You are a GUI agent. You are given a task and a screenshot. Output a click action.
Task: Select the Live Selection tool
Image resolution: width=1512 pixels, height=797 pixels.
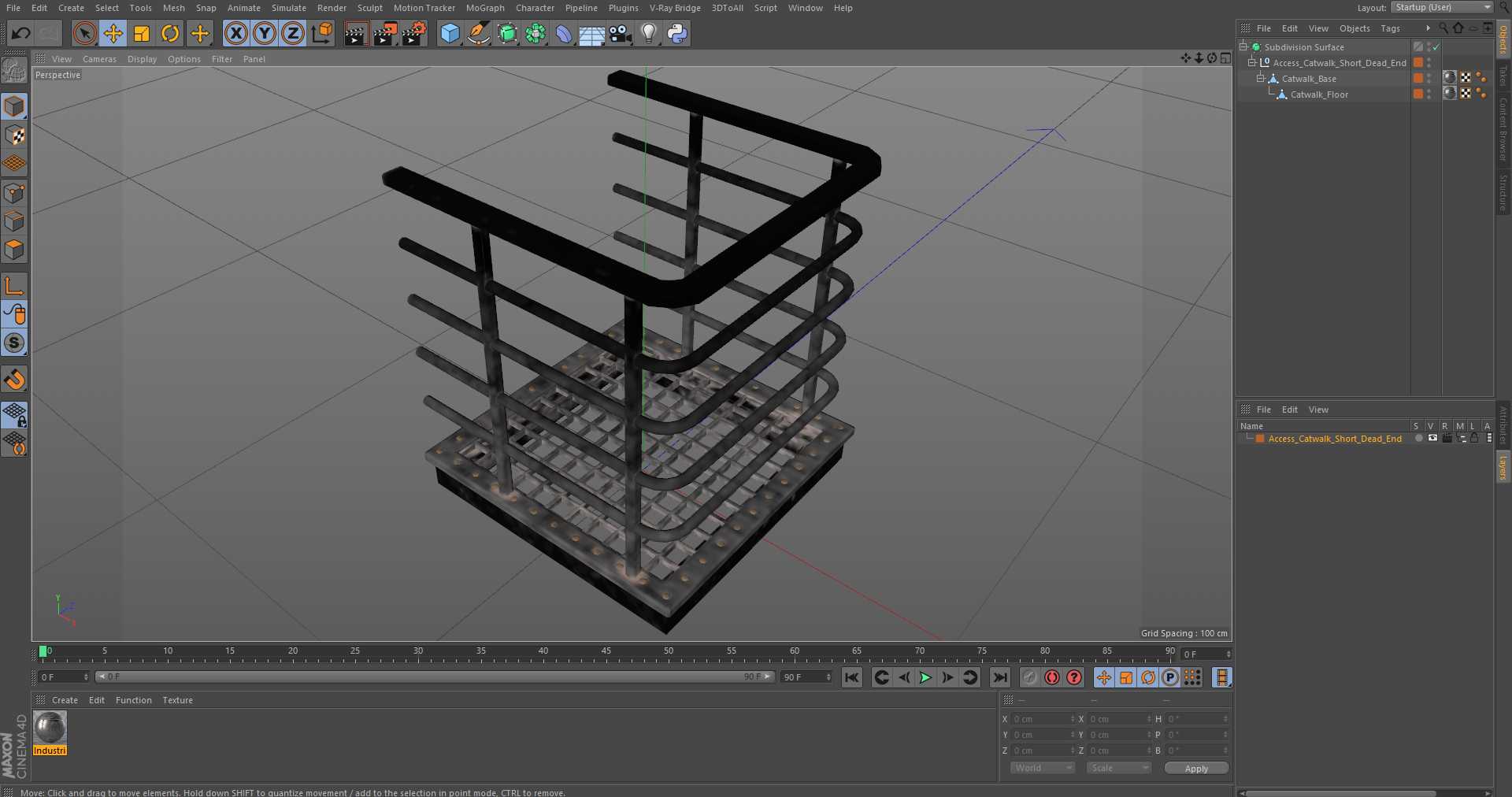[x=85, y=33]
